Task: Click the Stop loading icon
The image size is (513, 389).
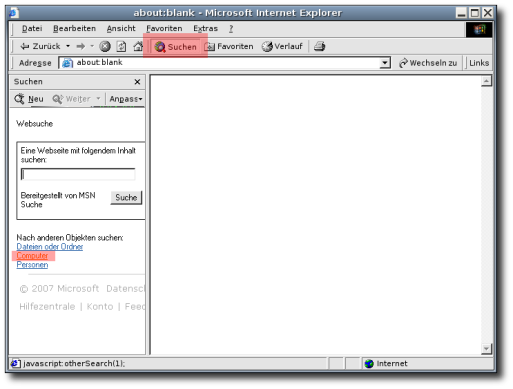Action: (105, 46)
